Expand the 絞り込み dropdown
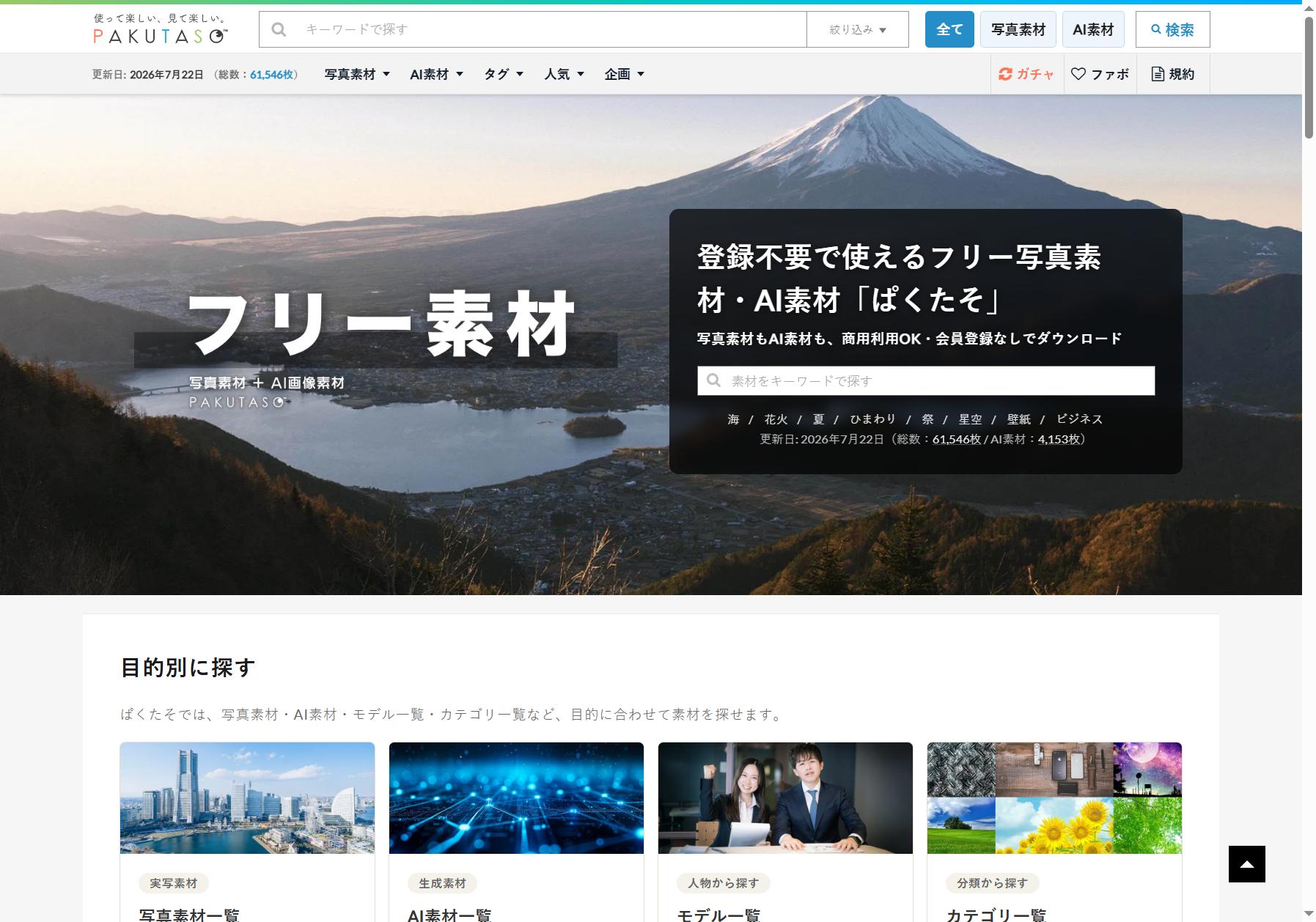 click(857, 29)
